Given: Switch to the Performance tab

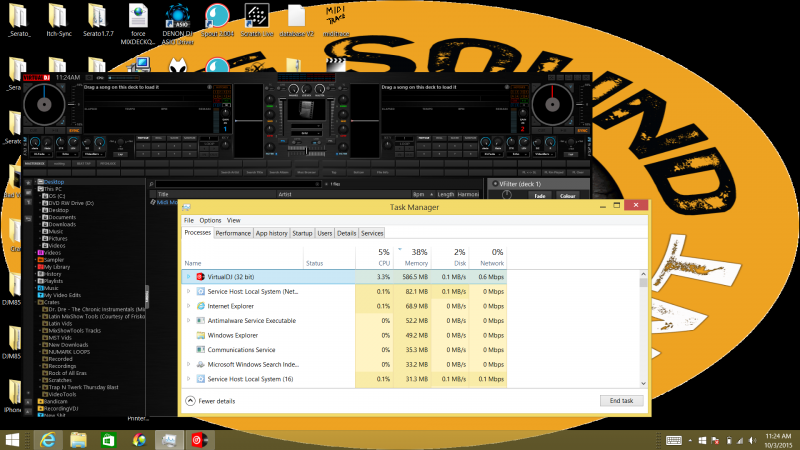Looking at the screenshot, I should [x=233, y=233].
